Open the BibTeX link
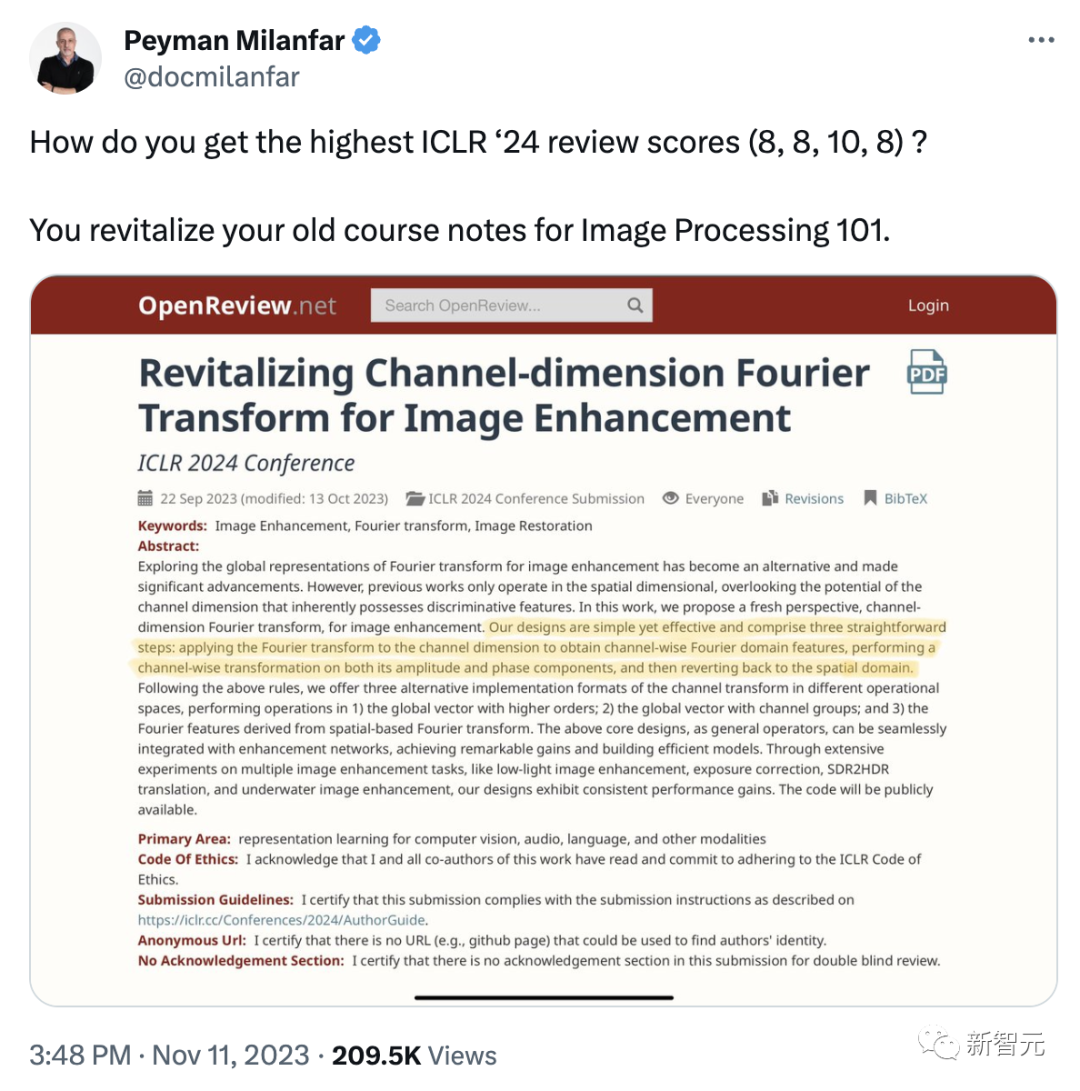Viewport: 1080px width, 1091px height. tap(905, 498)
